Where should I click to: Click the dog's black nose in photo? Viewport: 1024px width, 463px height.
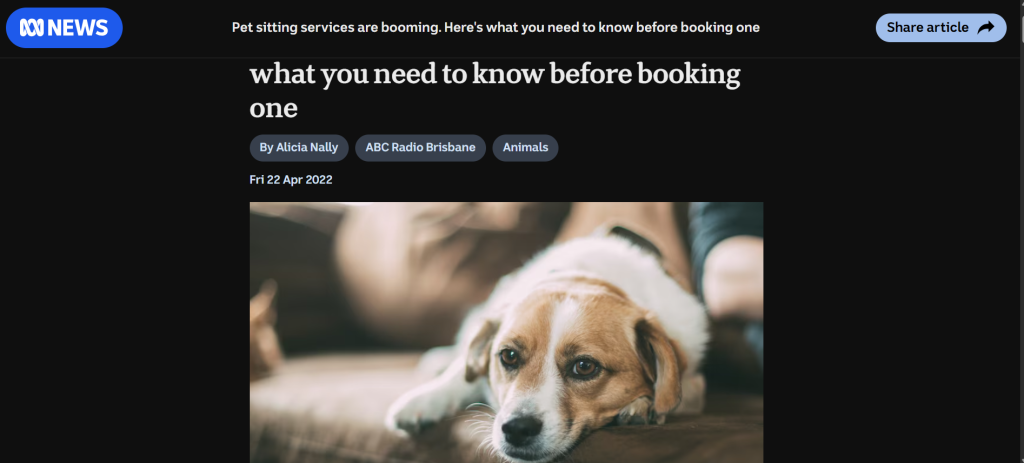[522, 428]
